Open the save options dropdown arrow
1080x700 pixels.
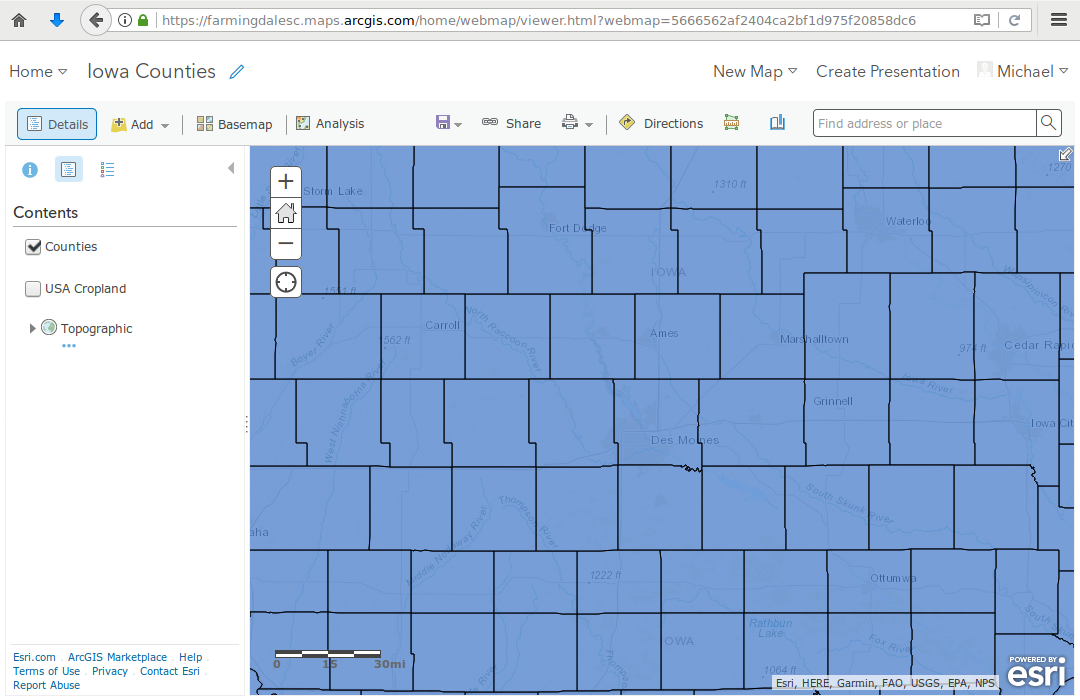(x=458, y=125)
